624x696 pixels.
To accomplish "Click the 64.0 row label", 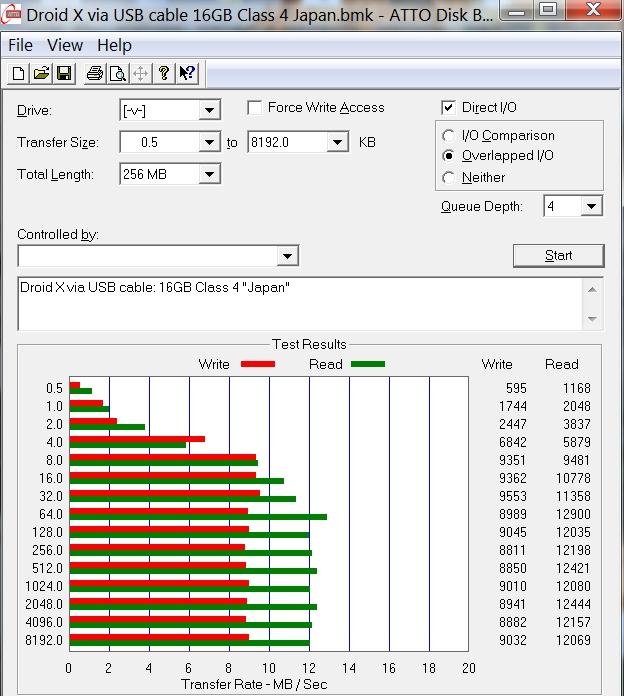I will coord(51,514).
